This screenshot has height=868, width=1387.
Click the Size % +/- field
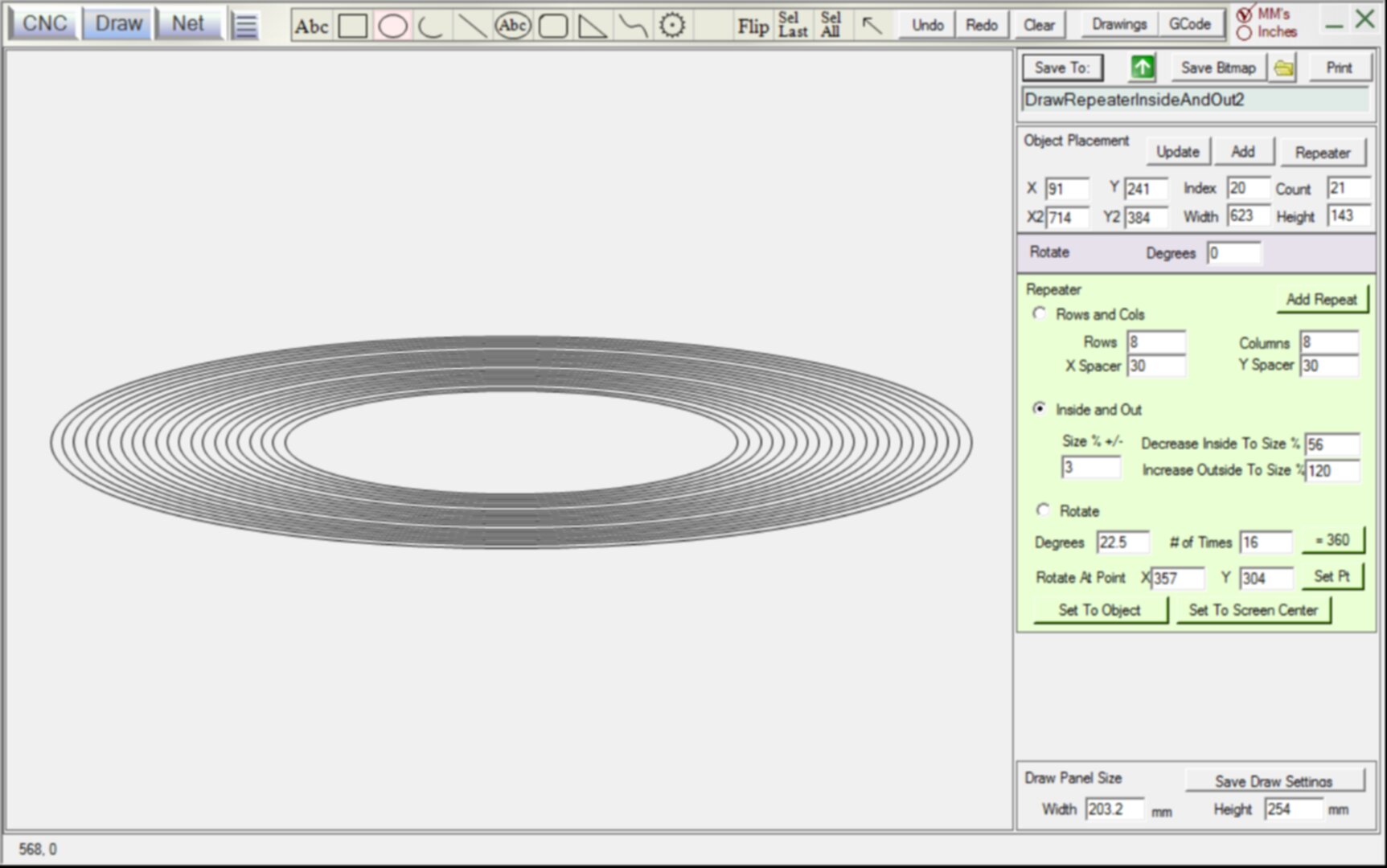1090,467
